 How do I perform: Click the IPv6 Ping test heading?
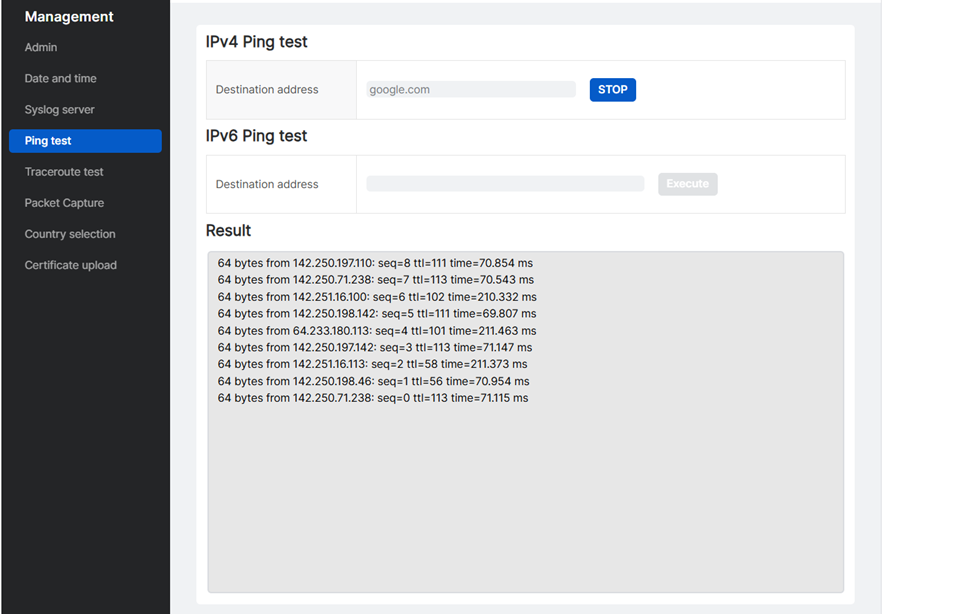pos(257,136)
